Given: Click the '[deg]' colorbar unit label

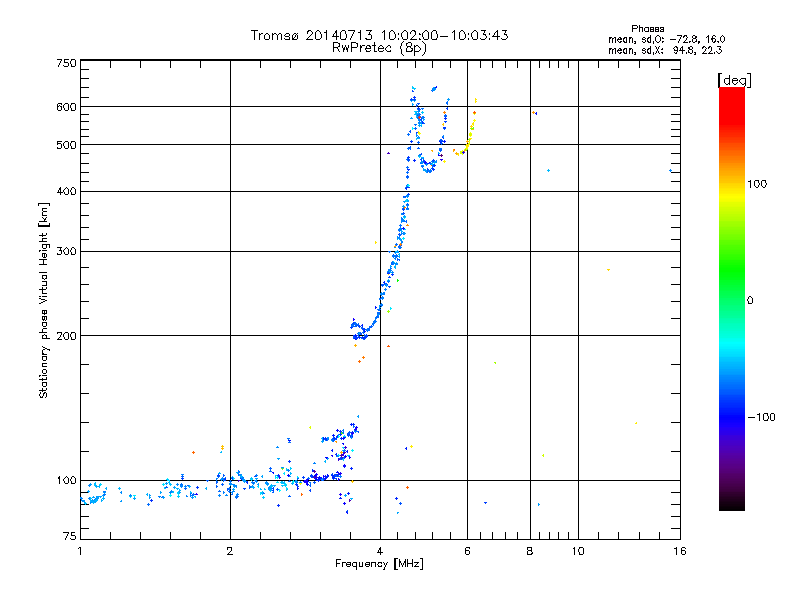Looking at the screenshot, I should coord(734,80).
